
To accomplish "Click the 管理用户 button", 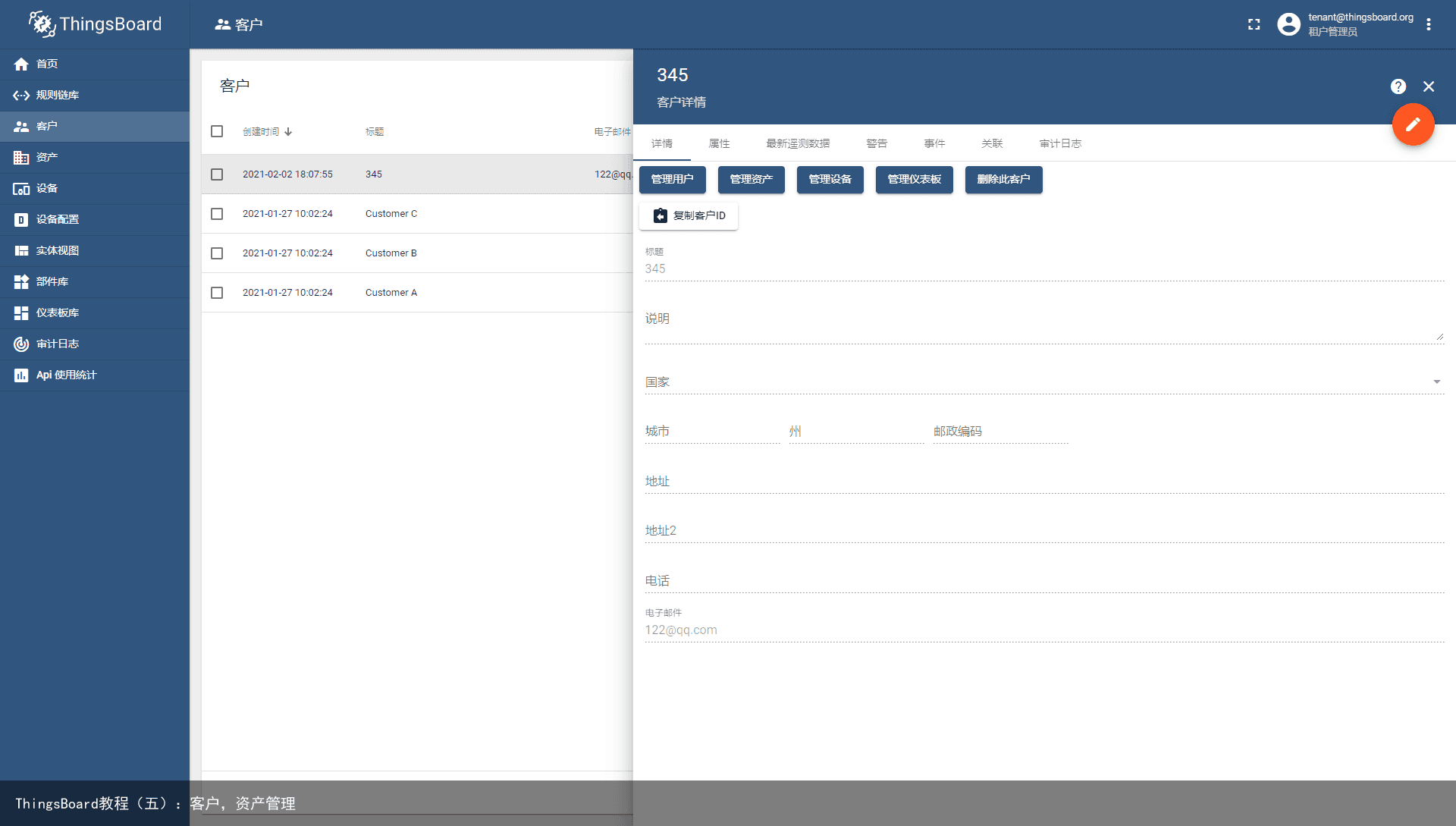I will pyautogui.click(x=673, y=180).
